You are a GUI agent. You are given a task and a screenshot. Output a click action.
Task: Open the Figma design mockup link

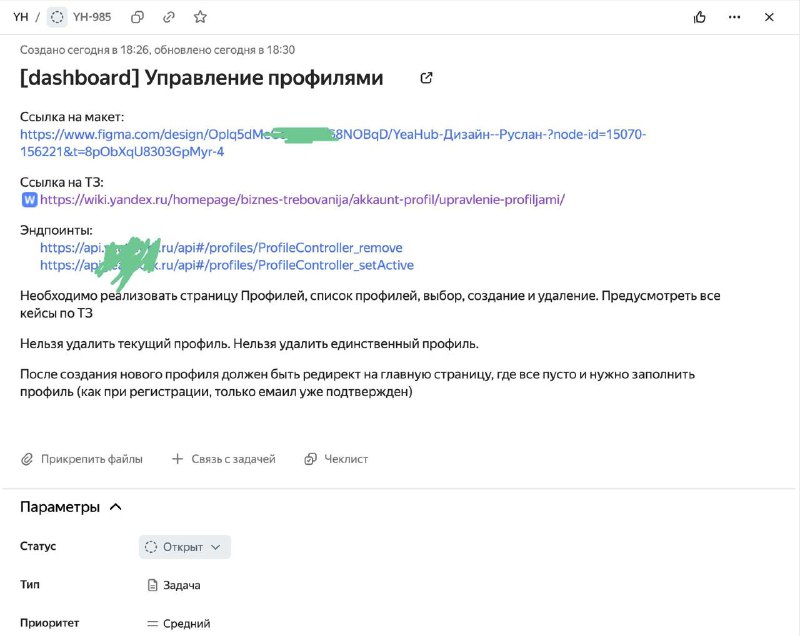coord(333,143)
